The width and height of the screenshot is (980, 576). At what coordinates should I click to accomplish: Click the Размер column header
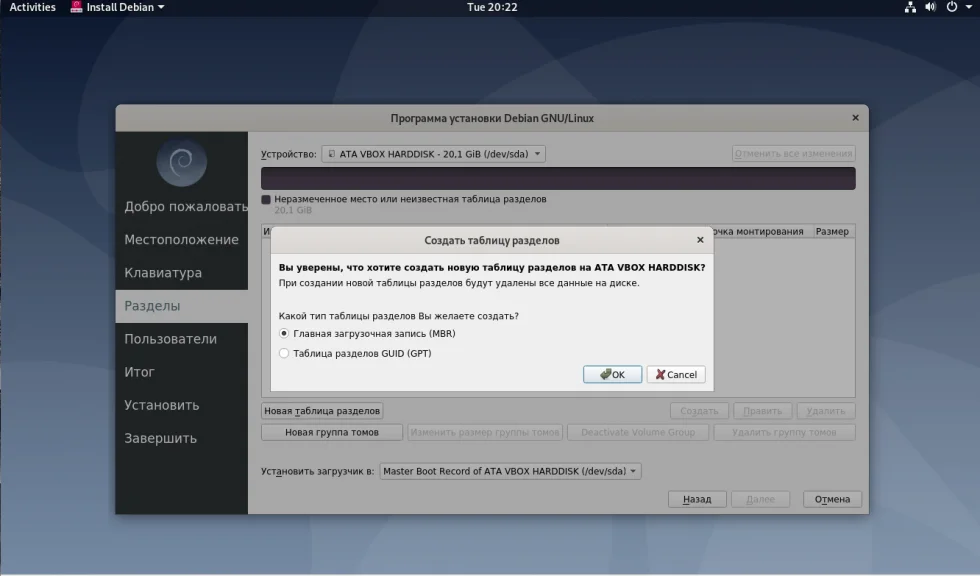coord(832,231)
